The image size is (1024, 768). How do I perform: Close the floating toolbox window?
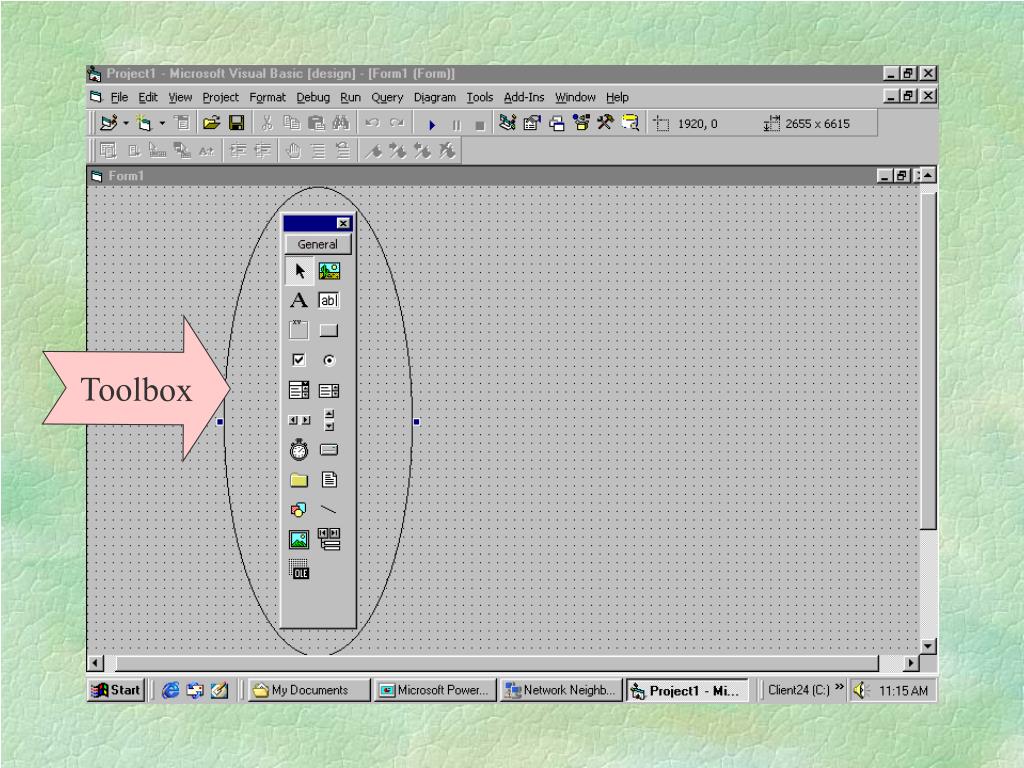point(344,223)
